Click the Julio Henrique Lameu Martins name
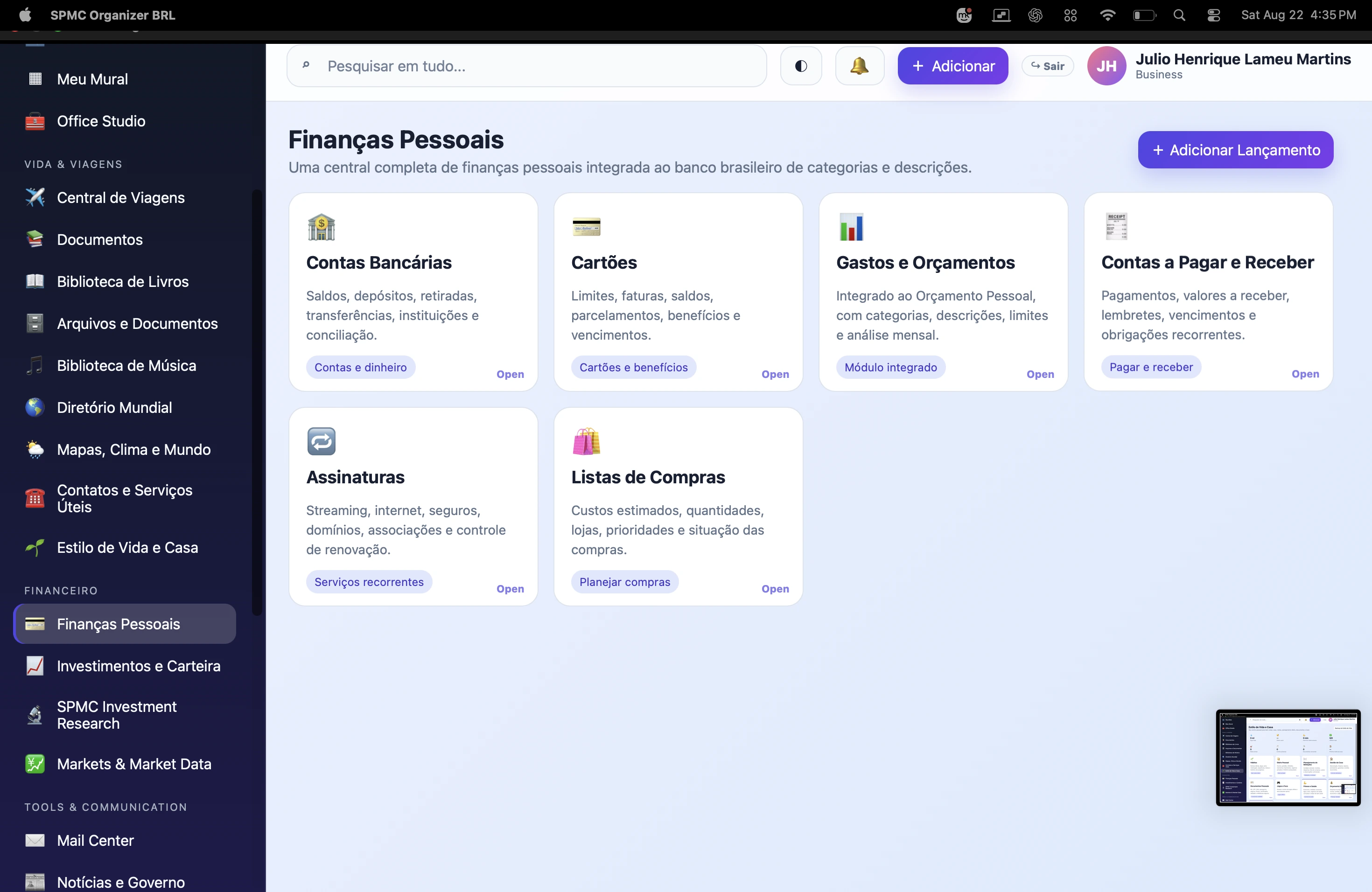This screenshot has height=892, width=1372. (x=1244, y=59)
